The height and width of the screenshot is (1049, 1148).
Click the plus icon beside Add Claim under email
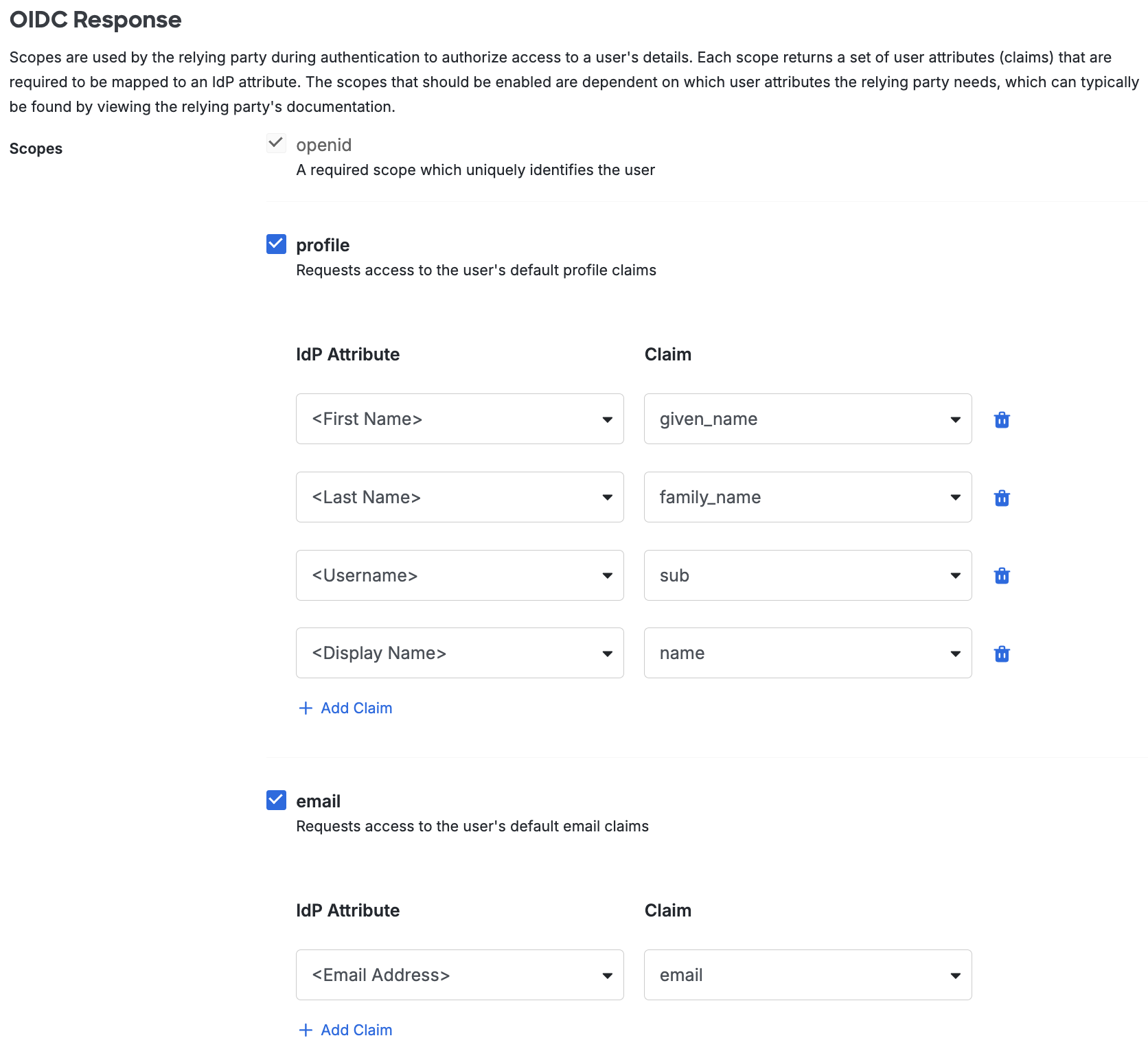coord(305,1030)
